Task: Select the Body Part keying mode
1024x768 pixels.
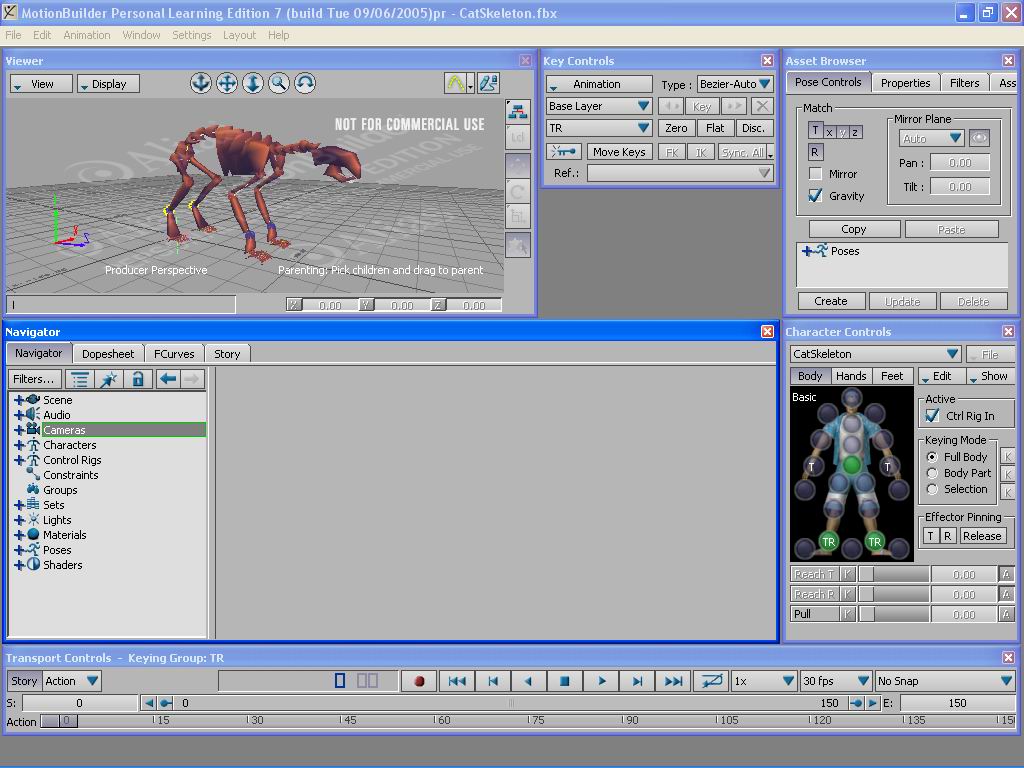Action: tap(932, 473)
